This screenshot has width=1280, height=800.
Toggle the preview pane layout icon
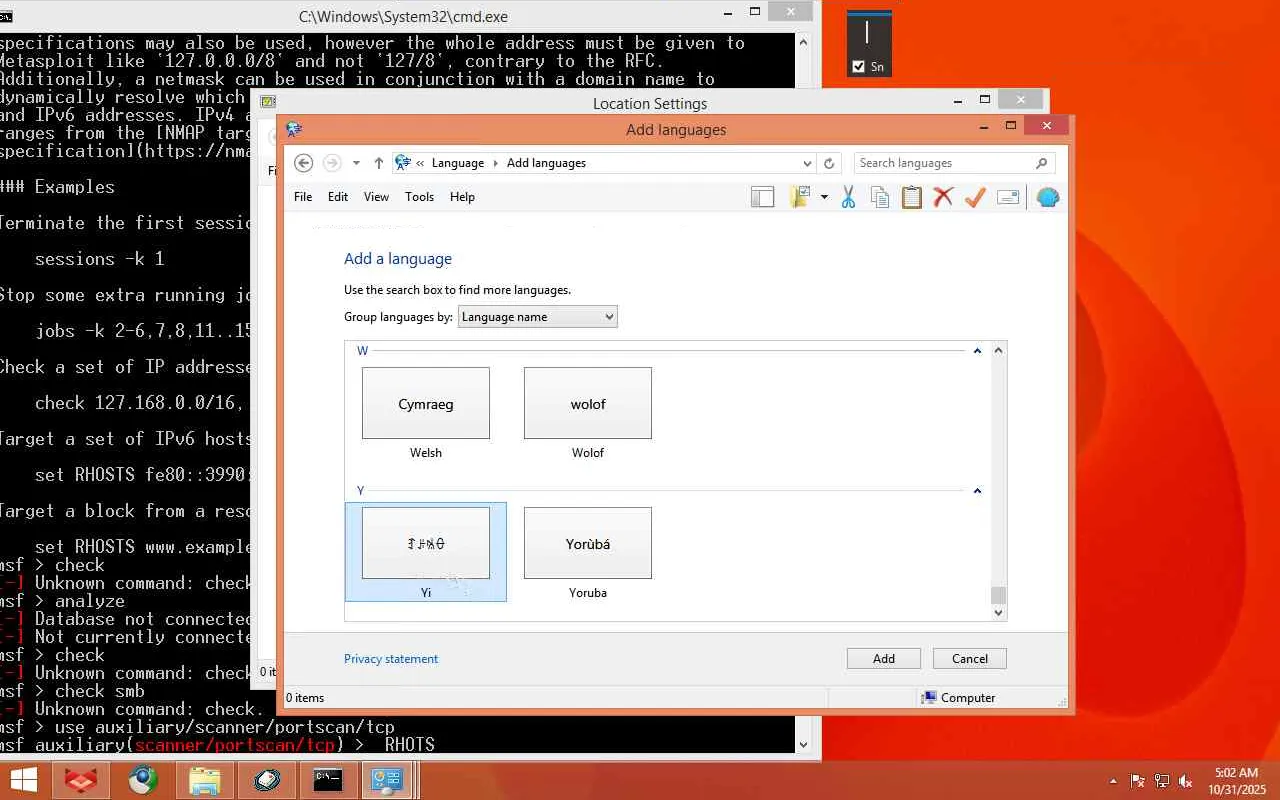click(x=762, y=197)
